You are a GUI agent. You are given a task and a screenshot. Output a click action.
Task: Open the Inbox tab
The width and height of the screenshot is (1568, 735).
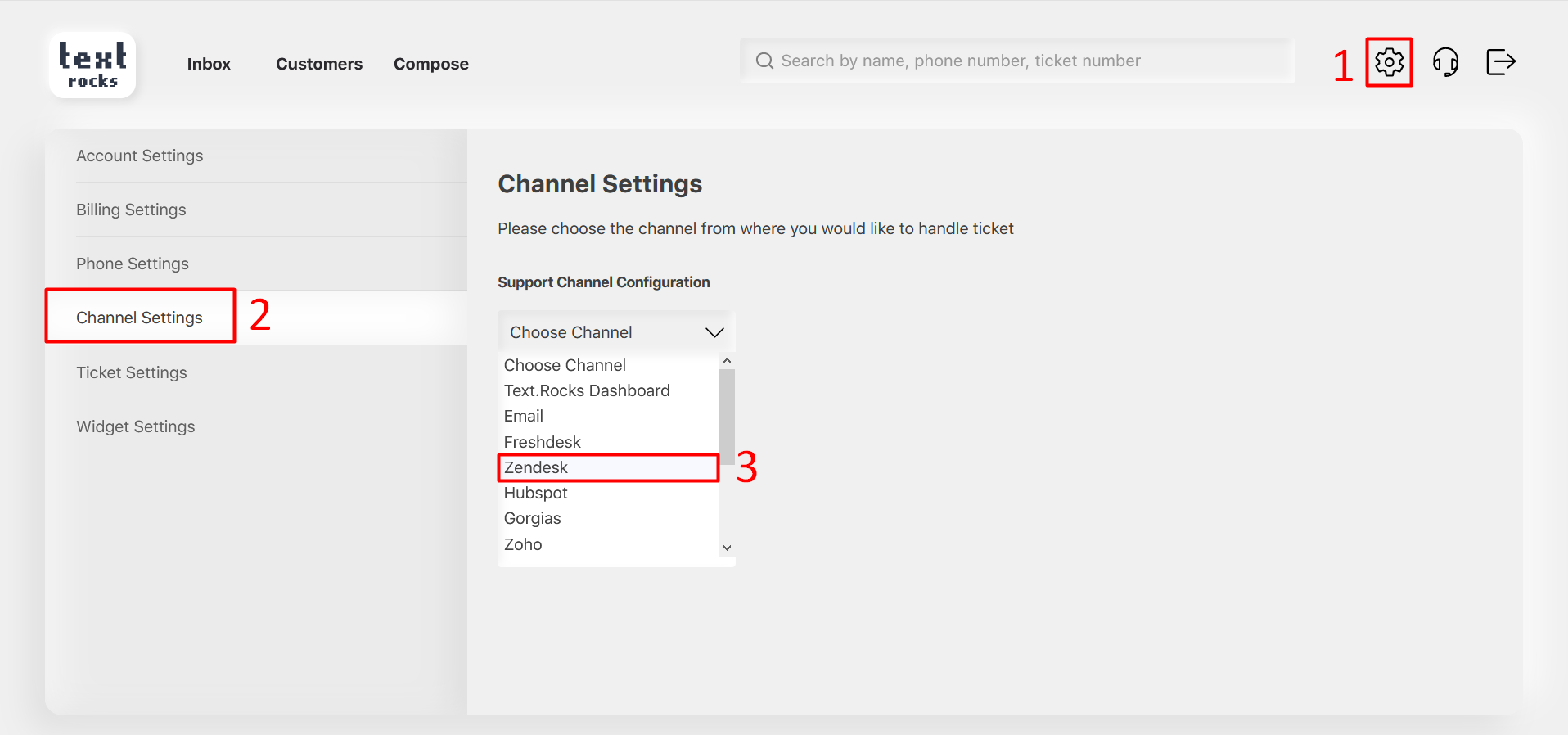(209, 64)
